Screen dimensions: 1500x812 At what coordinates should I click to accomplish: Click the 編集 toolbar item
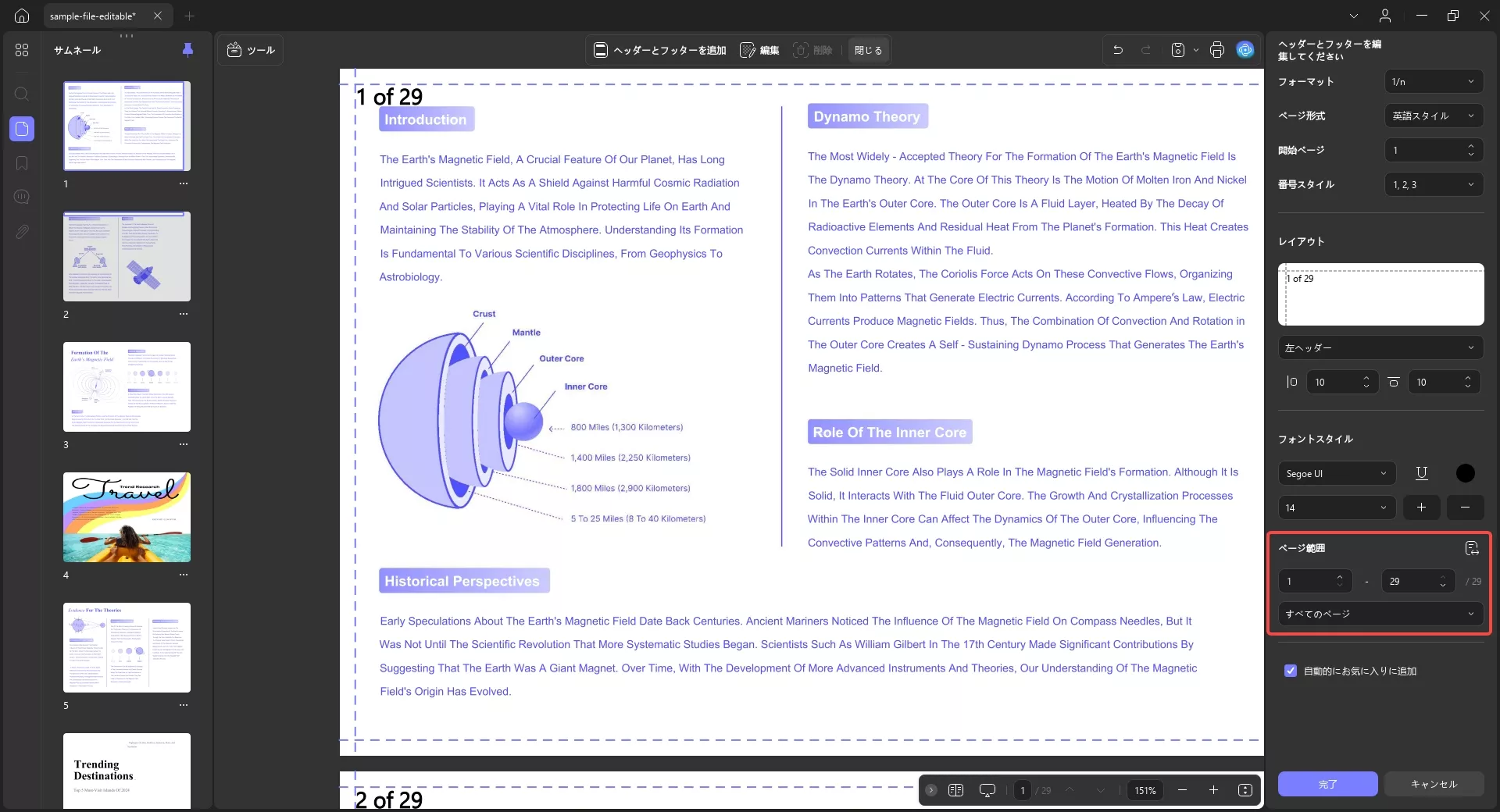pyautogui.click(x=759, y=50)
